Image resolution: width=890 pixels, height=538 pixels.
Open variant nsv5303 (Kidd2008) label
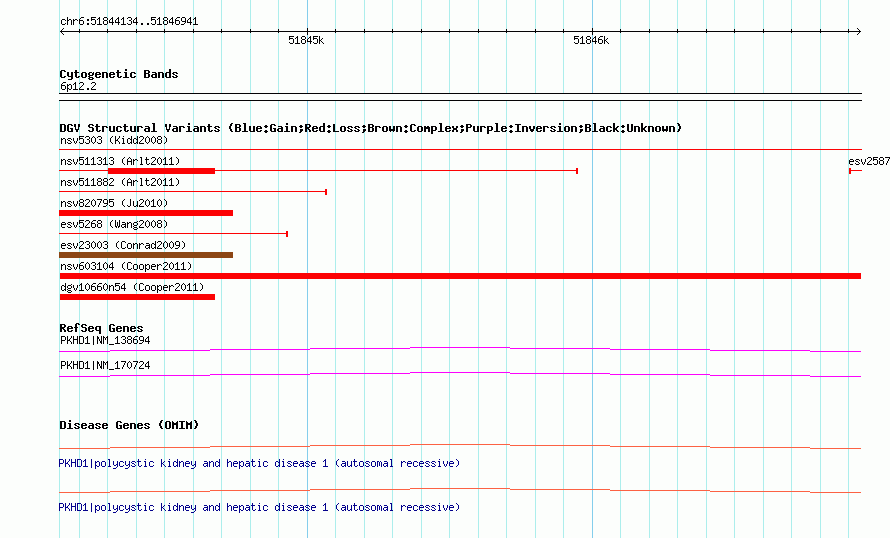click(114, 140)
